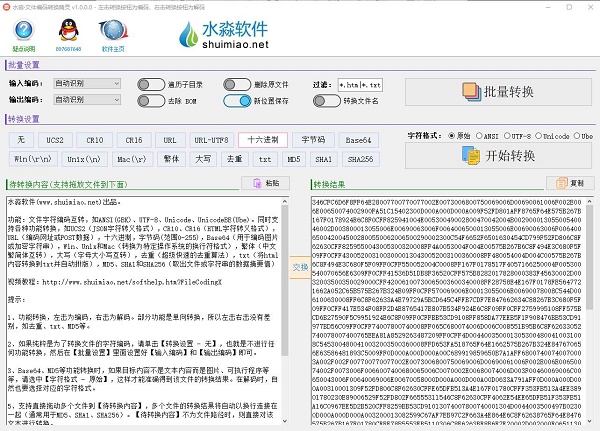The height and width of the screenshot is (431, 600).
Task: Click the QQ penguin contact icon
Action: (x=68, y=30)
